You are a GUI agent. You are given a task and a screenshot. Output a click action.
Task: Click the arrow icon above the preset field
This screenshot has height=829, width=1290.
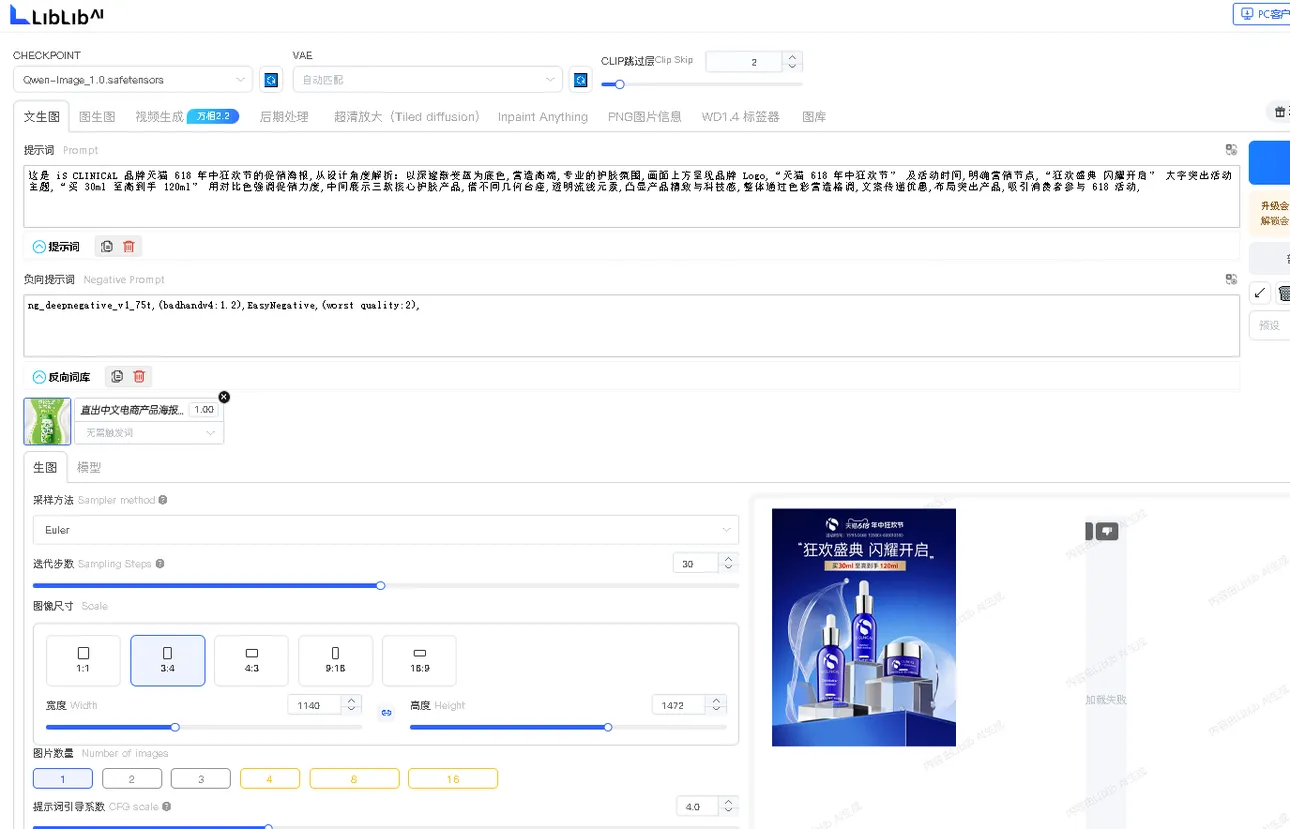[1260, 293]
